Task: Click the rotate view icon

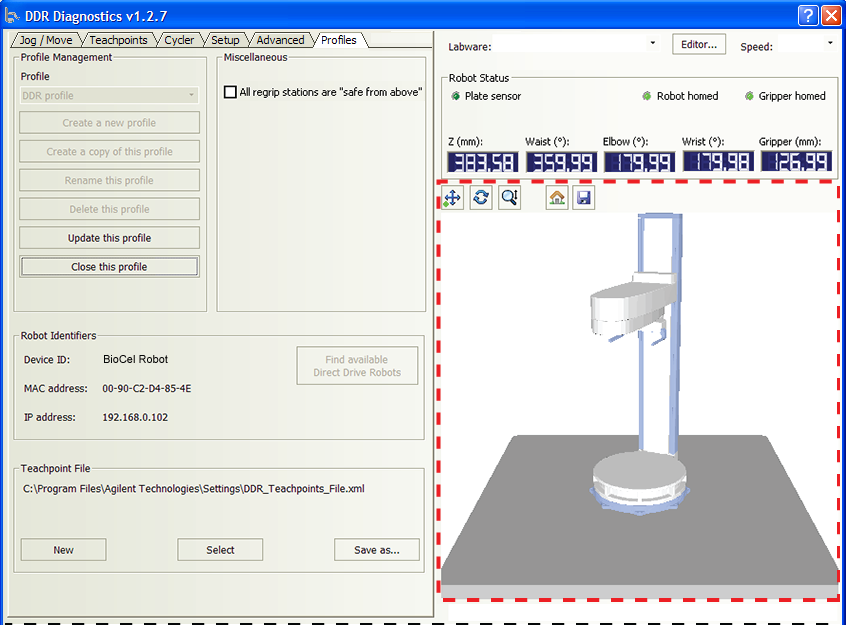Action: click(x=481, y=198)
